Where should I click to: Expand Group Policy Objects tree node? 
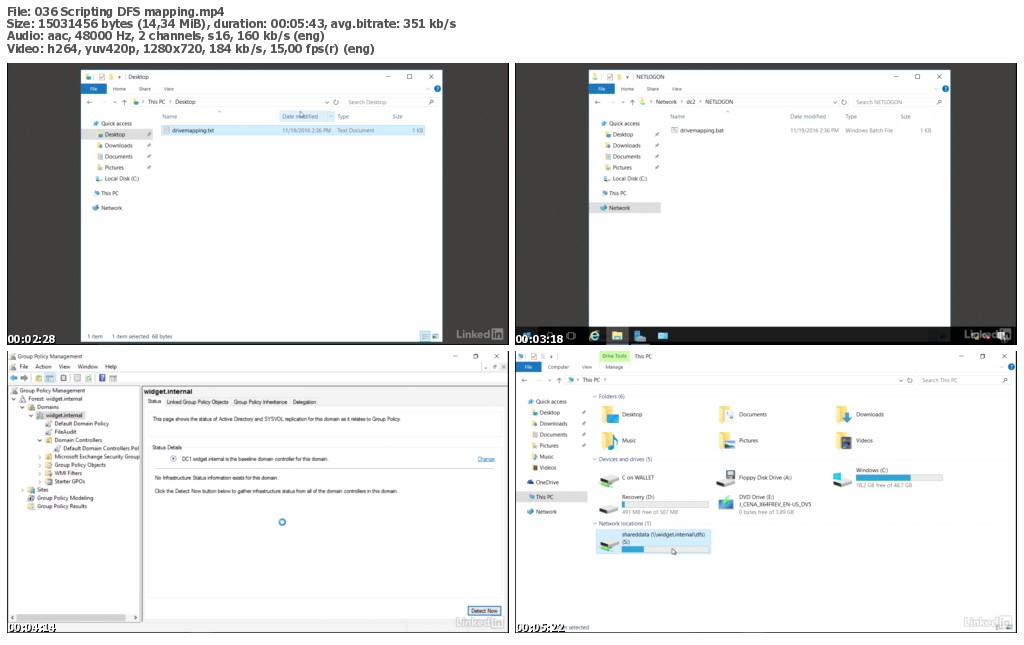coord(40,465)
